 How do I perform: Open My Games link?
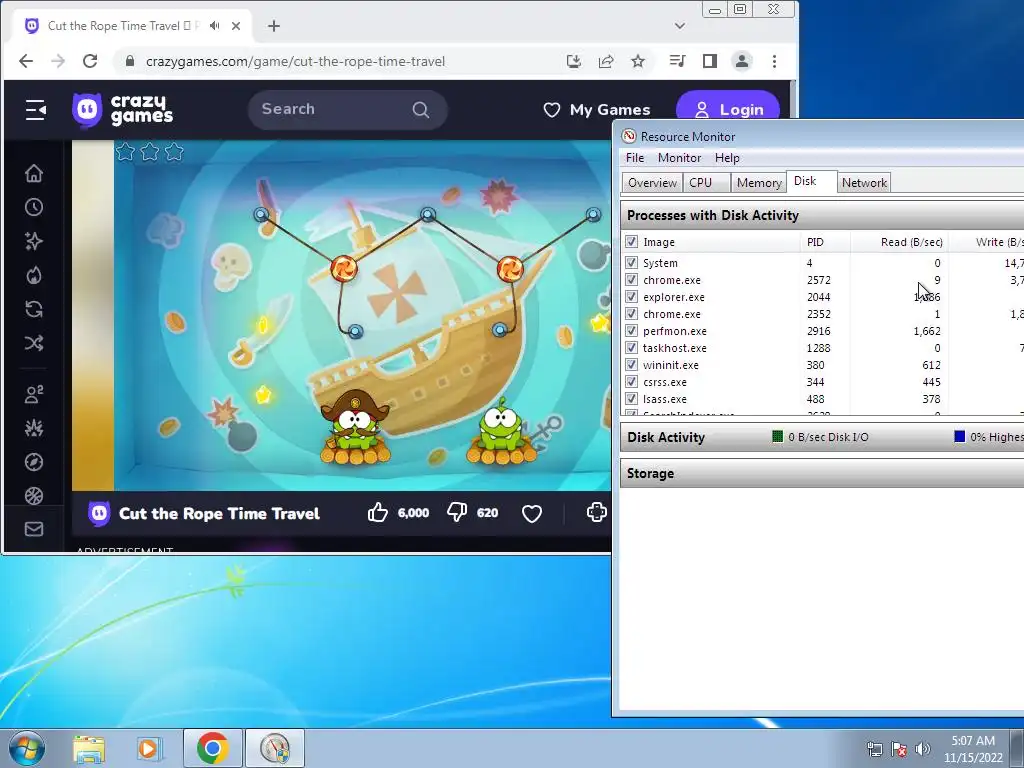click(597, 110)
